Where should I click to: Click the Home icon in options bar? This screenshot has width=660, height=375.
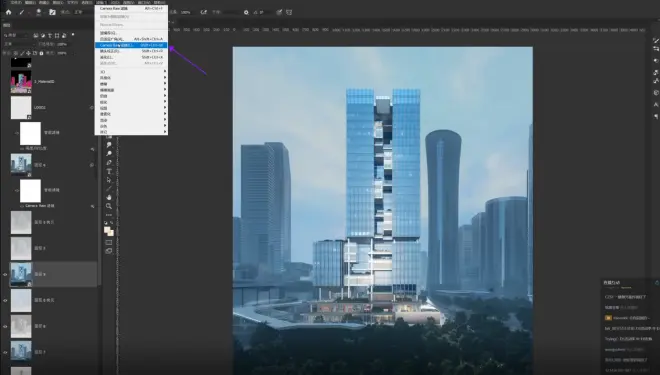click(8, 12)
